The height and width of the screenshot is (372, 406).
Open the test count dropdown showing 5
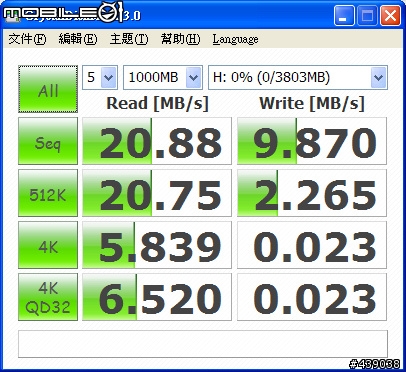pyautogui.click(x=100, y=77)
